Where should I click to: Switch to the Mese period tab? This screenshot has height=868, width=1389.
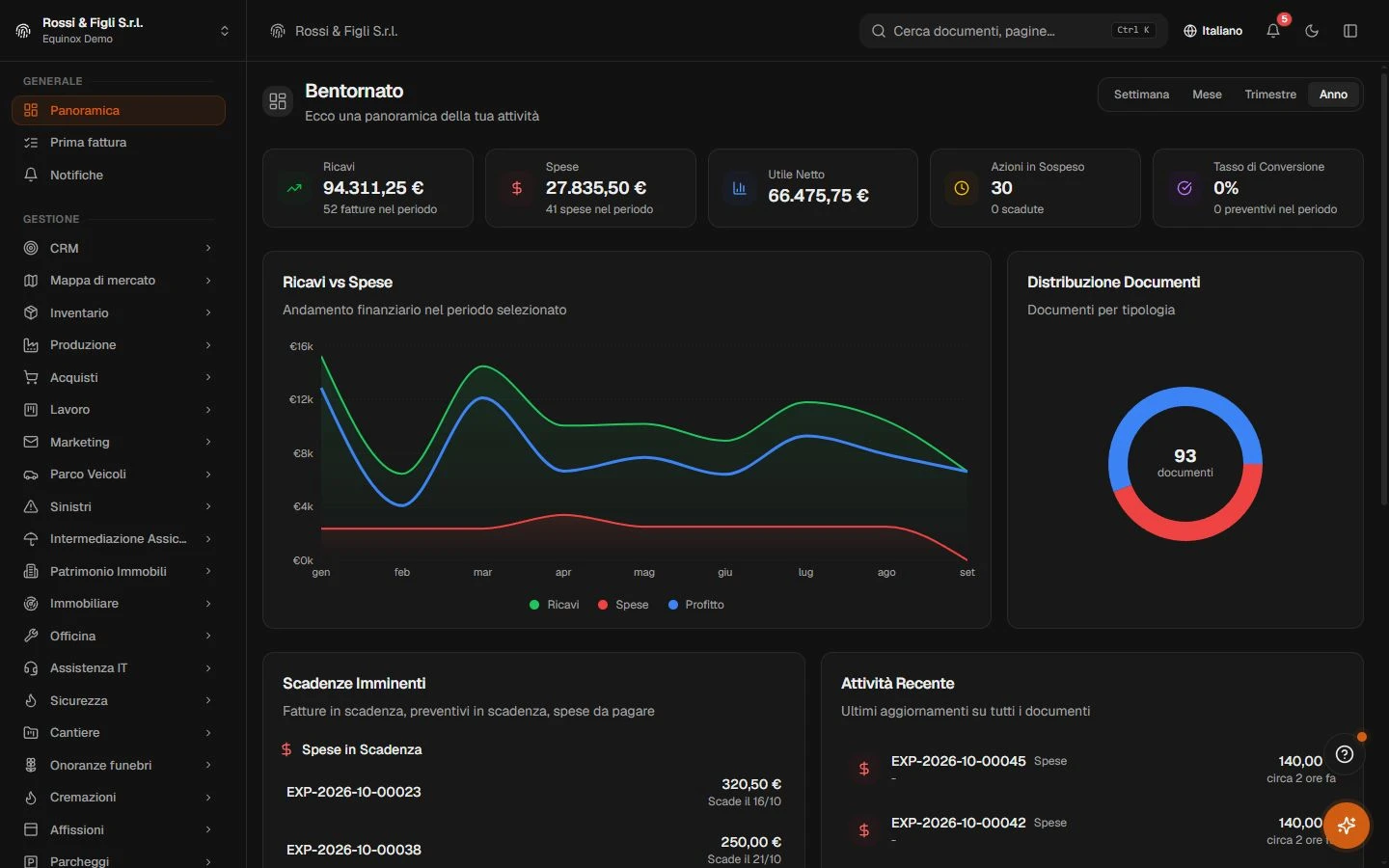1207,95
